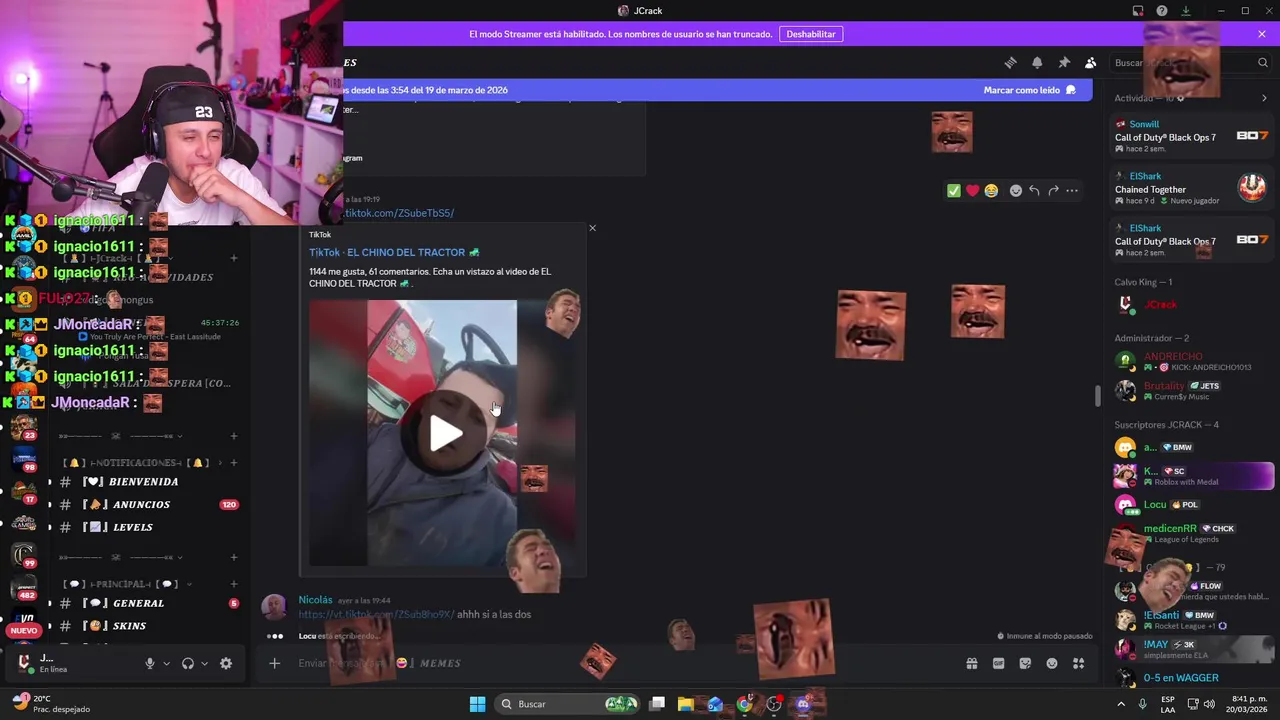Expand the Actividad section arrow

1264,98
